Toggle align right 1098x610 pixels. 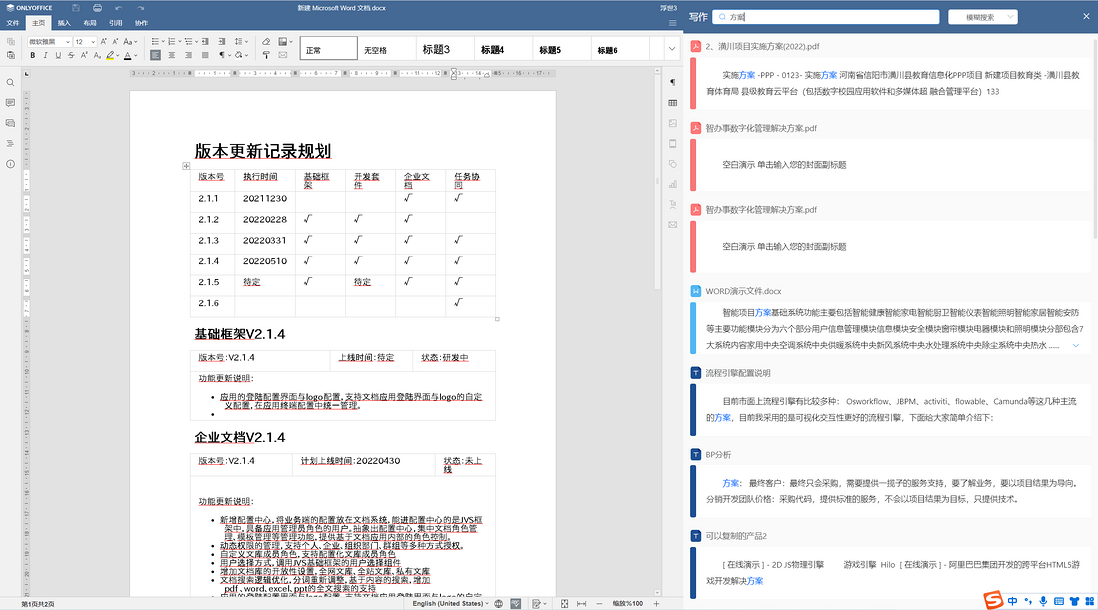[x=188, y=55]
